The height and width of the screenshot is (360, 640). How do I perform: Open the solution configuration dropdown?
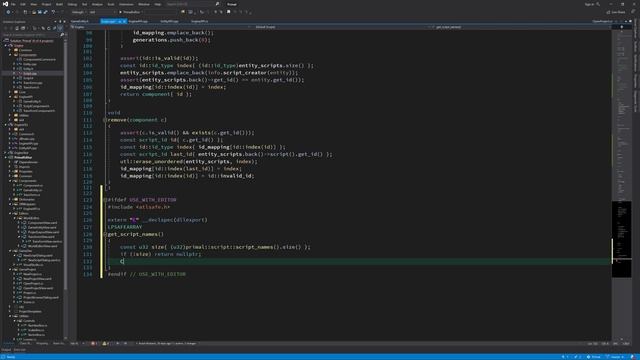(x=79, y=12)
